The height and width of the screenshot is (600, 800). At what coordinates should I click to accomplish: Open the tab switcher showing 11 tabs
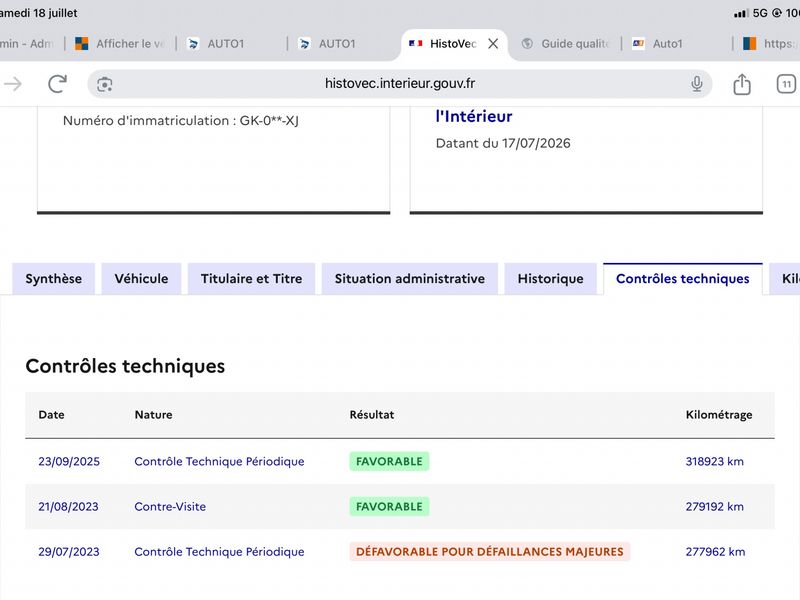(786, 84)
